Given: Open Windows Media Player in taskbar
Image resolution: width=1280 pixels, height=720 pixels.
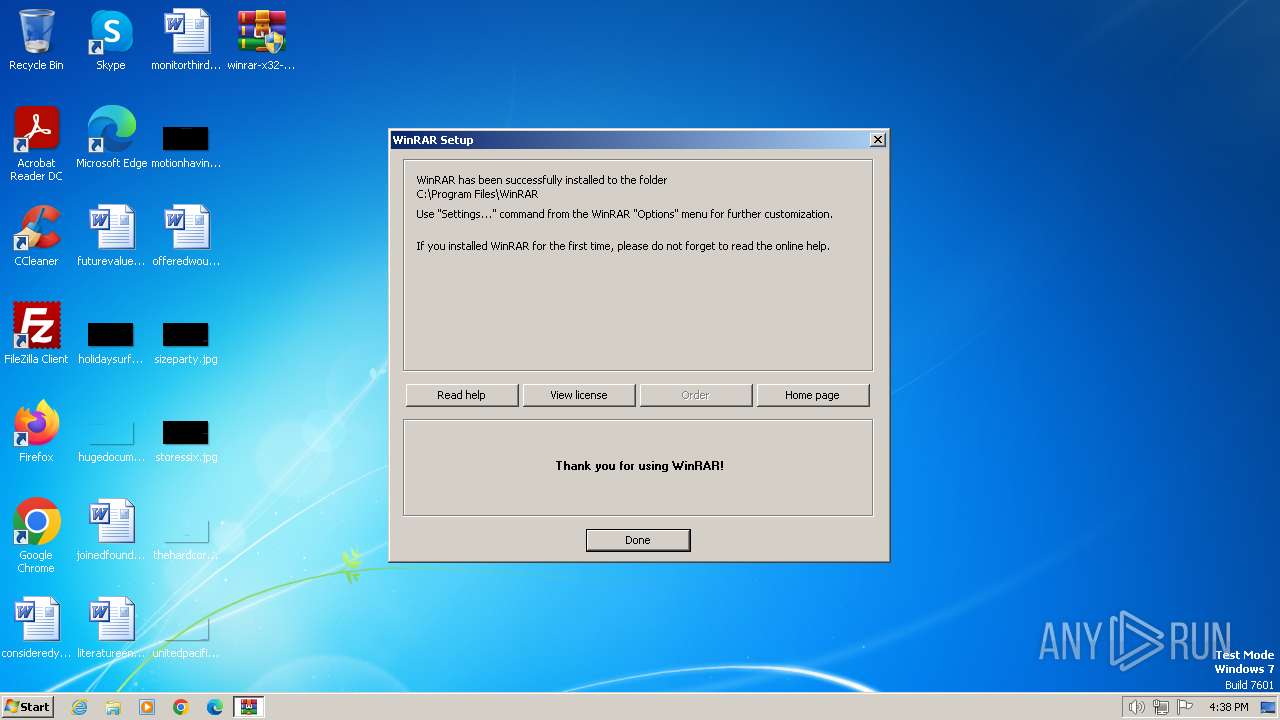Looking at the screenshot, I should [147, 707].
